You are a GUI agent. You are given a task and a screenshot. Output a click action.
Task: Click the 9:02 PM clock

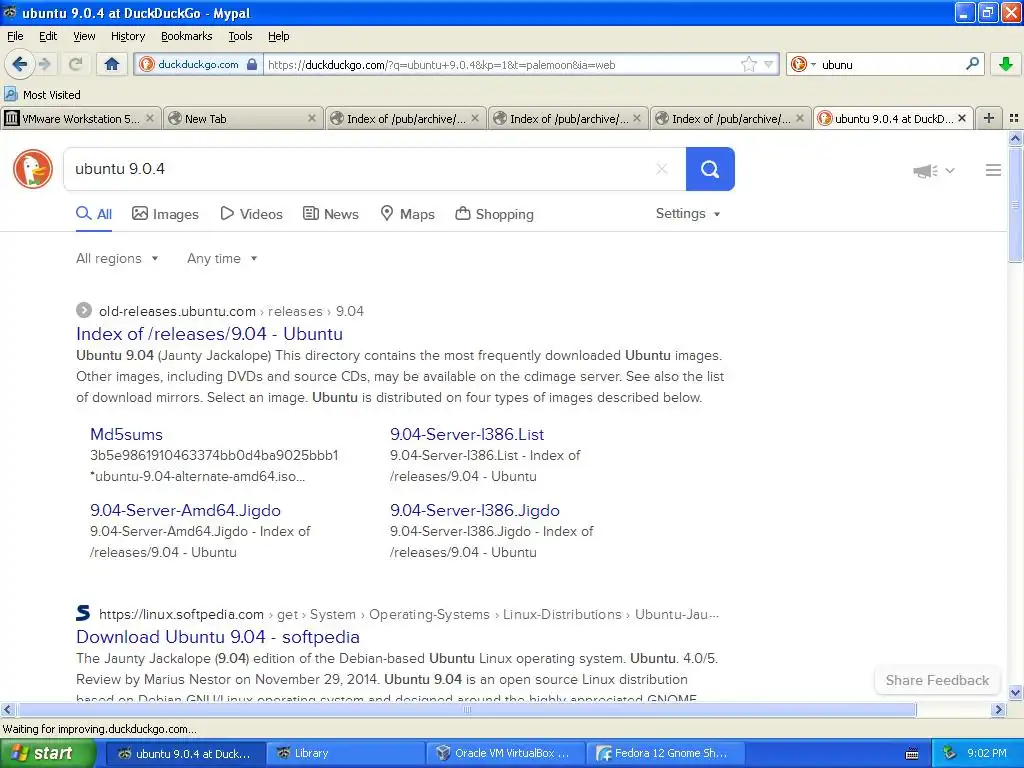[x=987, y=753]
